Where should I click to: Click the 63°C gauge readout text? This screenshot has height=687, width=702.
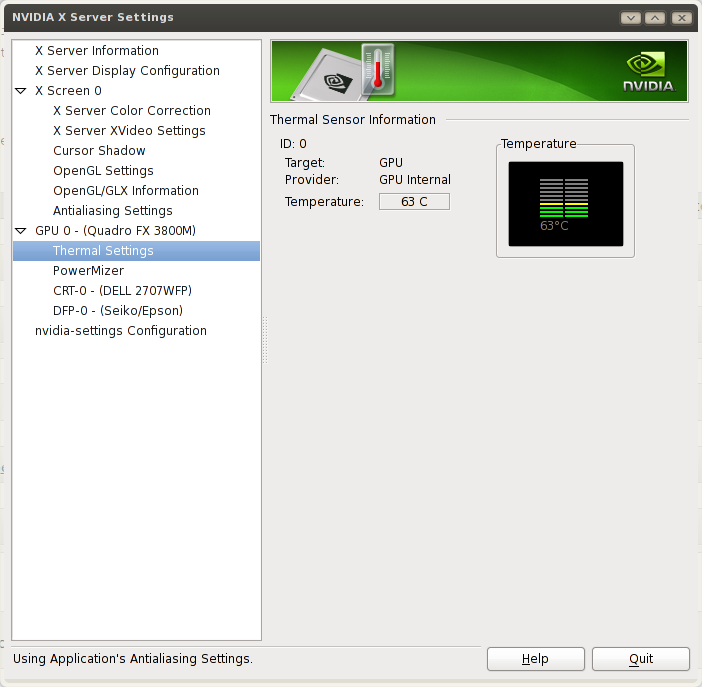554,226
